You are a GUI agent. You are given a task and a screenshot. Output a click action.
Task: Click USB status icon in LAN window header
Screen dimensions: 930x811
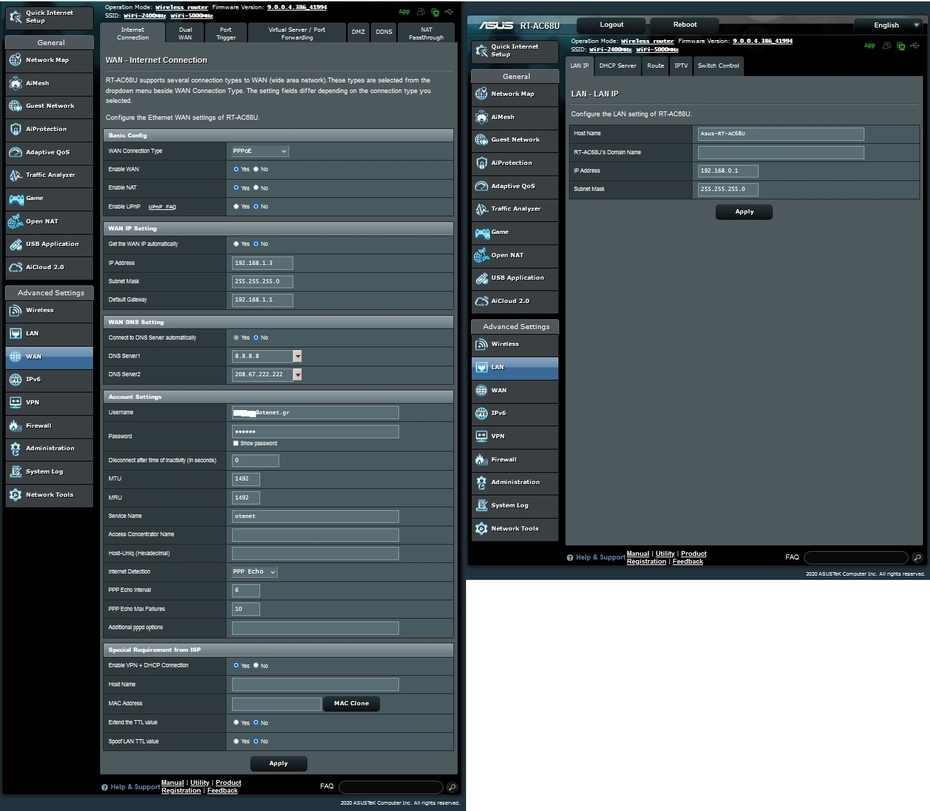click(x=916, y=46)
